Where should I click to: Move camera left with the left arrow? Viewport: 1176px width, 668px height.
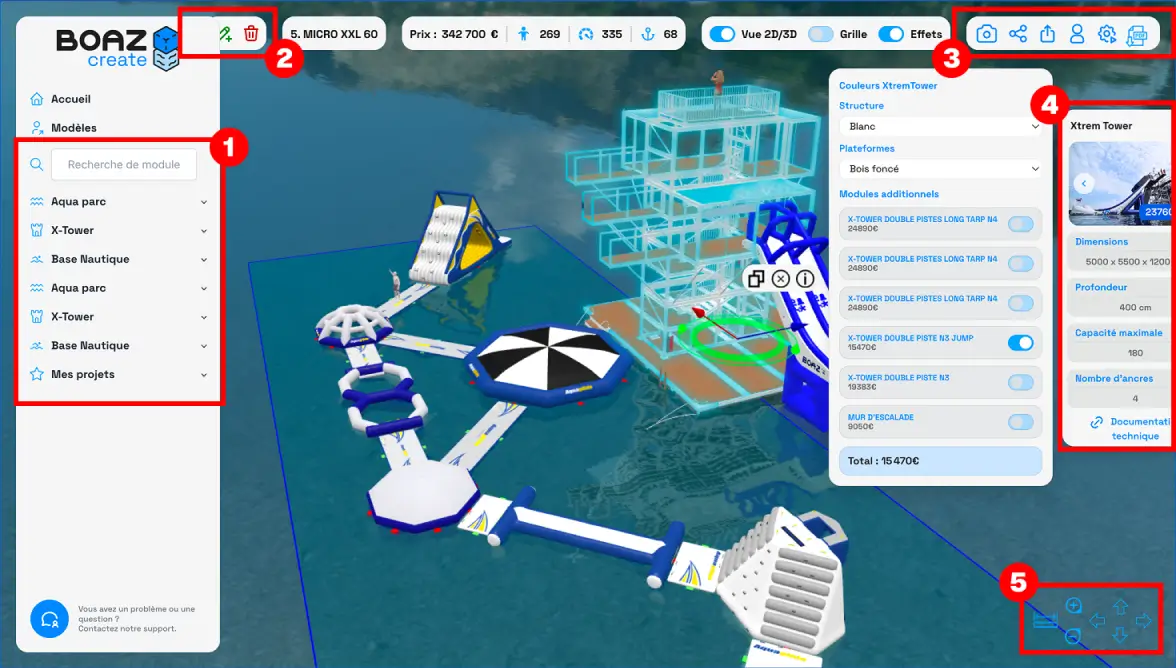(x=1097, y=621)
